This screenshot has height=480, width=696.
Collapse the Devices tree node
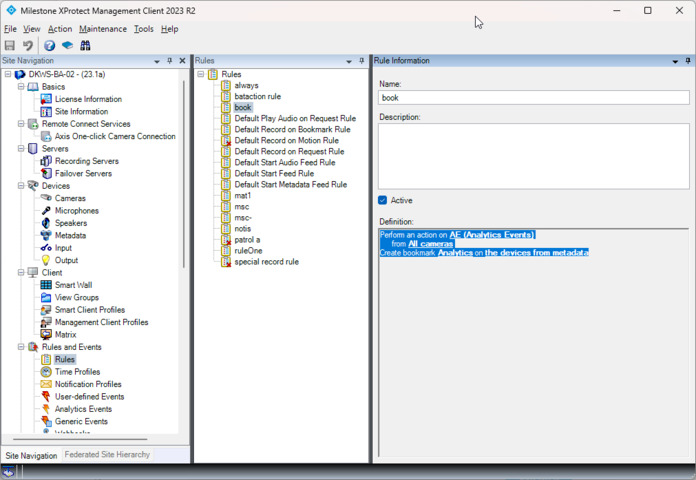point(21,186)
